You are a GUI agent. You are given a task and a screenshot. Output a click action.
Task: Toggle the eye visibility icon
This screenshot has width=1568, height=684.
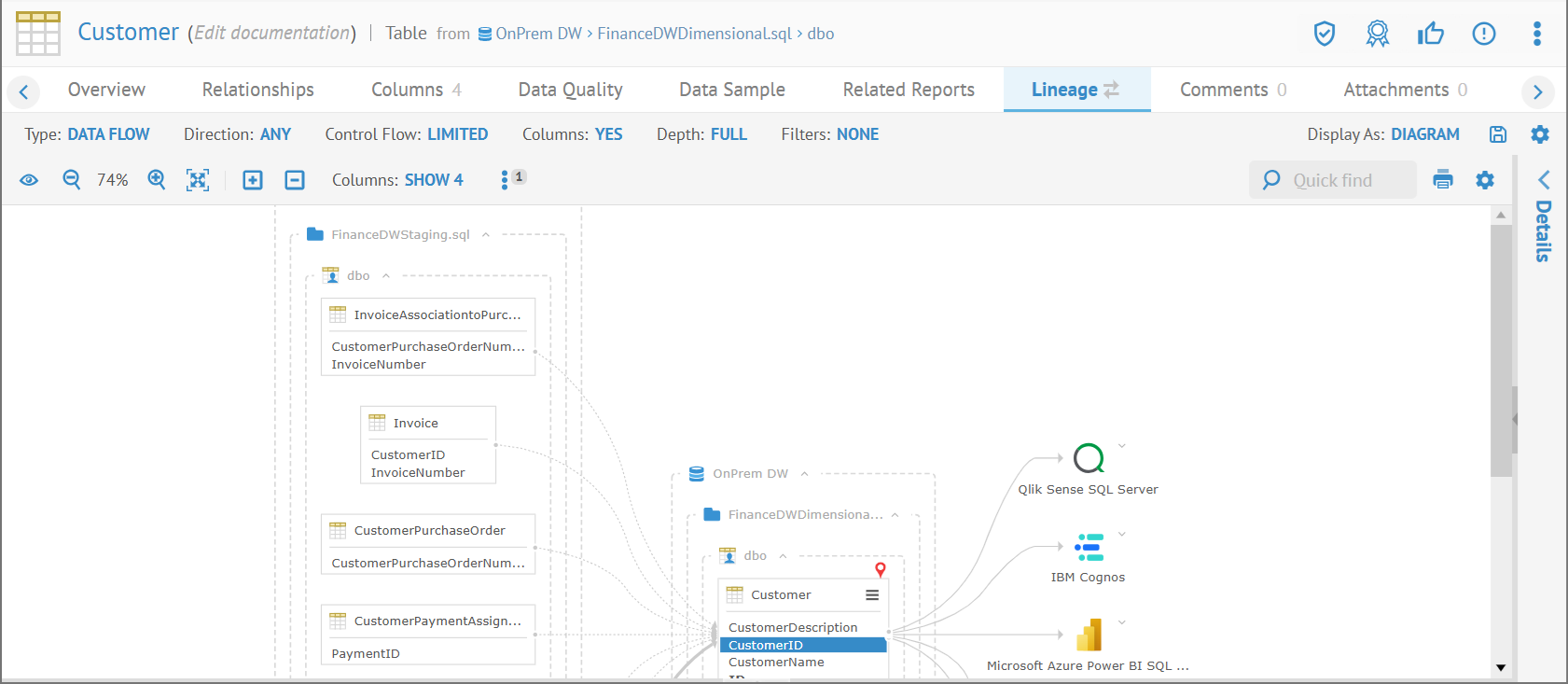coord(29,180)
